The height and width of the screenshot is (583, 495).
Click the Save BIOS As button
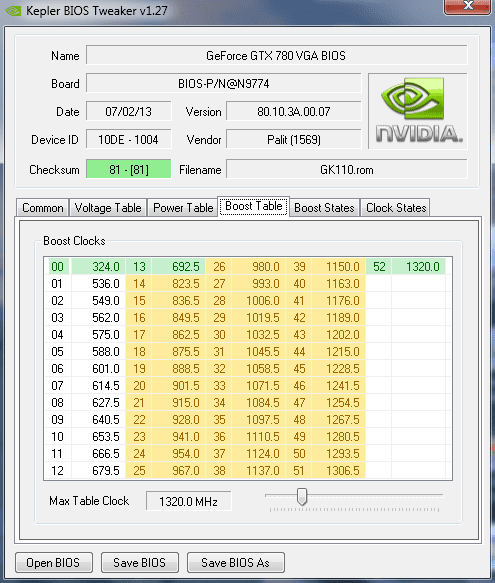point(235,563)
